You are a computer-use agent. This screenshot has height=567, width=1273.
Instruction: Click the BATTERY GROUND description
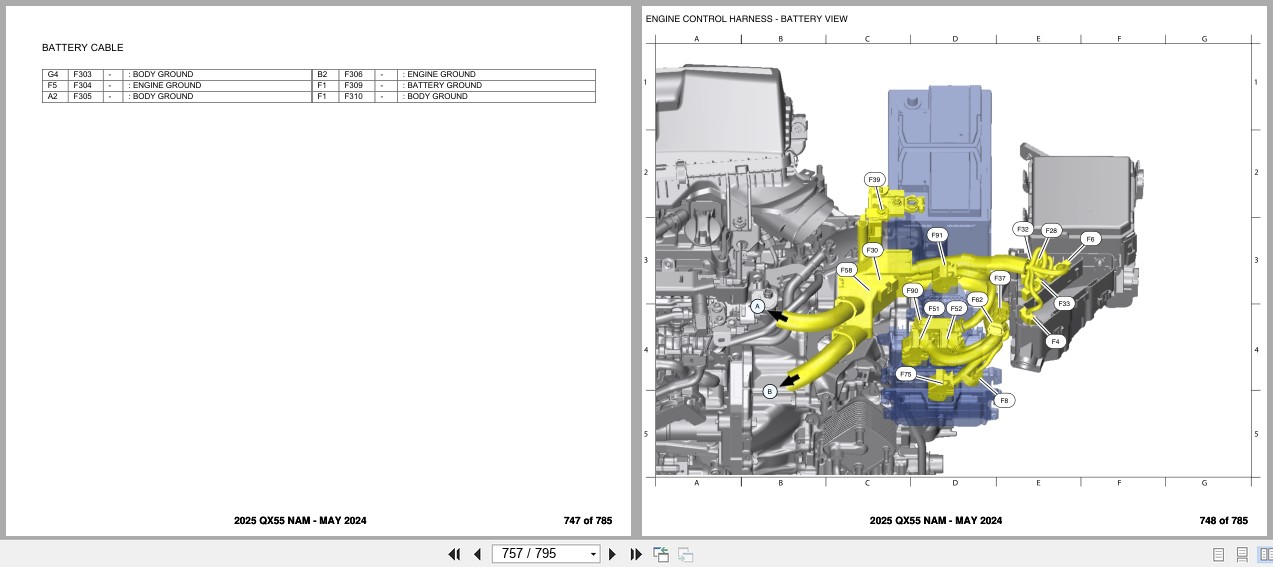coord(443,85)
